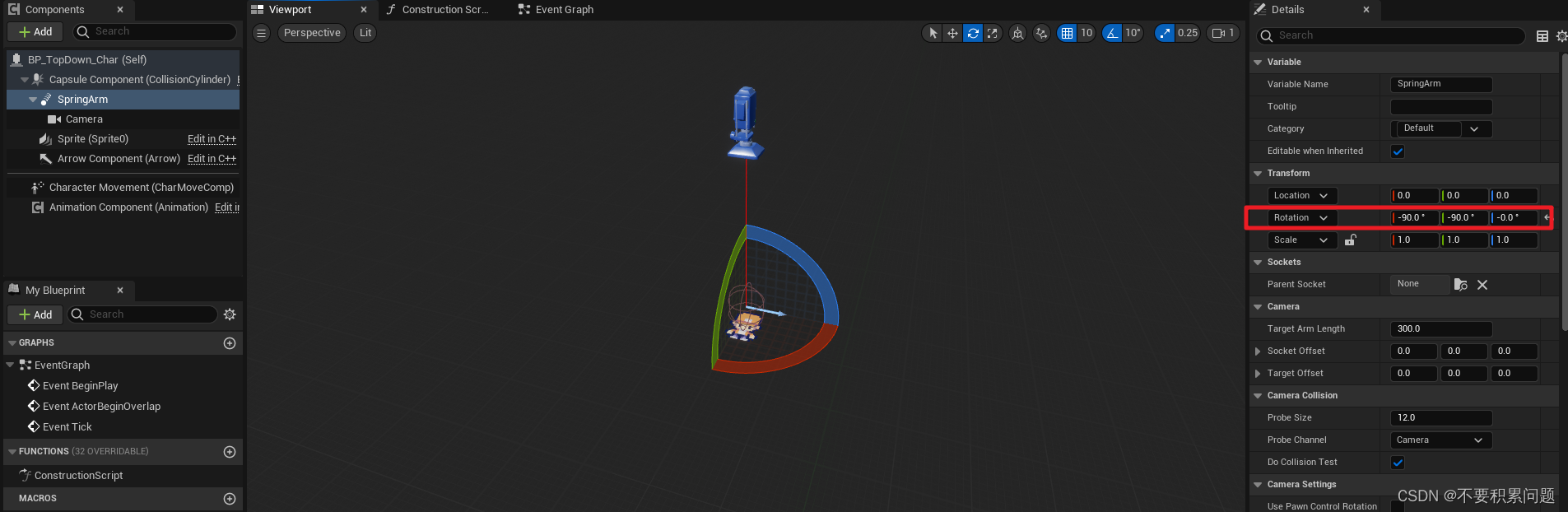
Task: Select the Components panel tab
Action: click(x=54, y=10)
